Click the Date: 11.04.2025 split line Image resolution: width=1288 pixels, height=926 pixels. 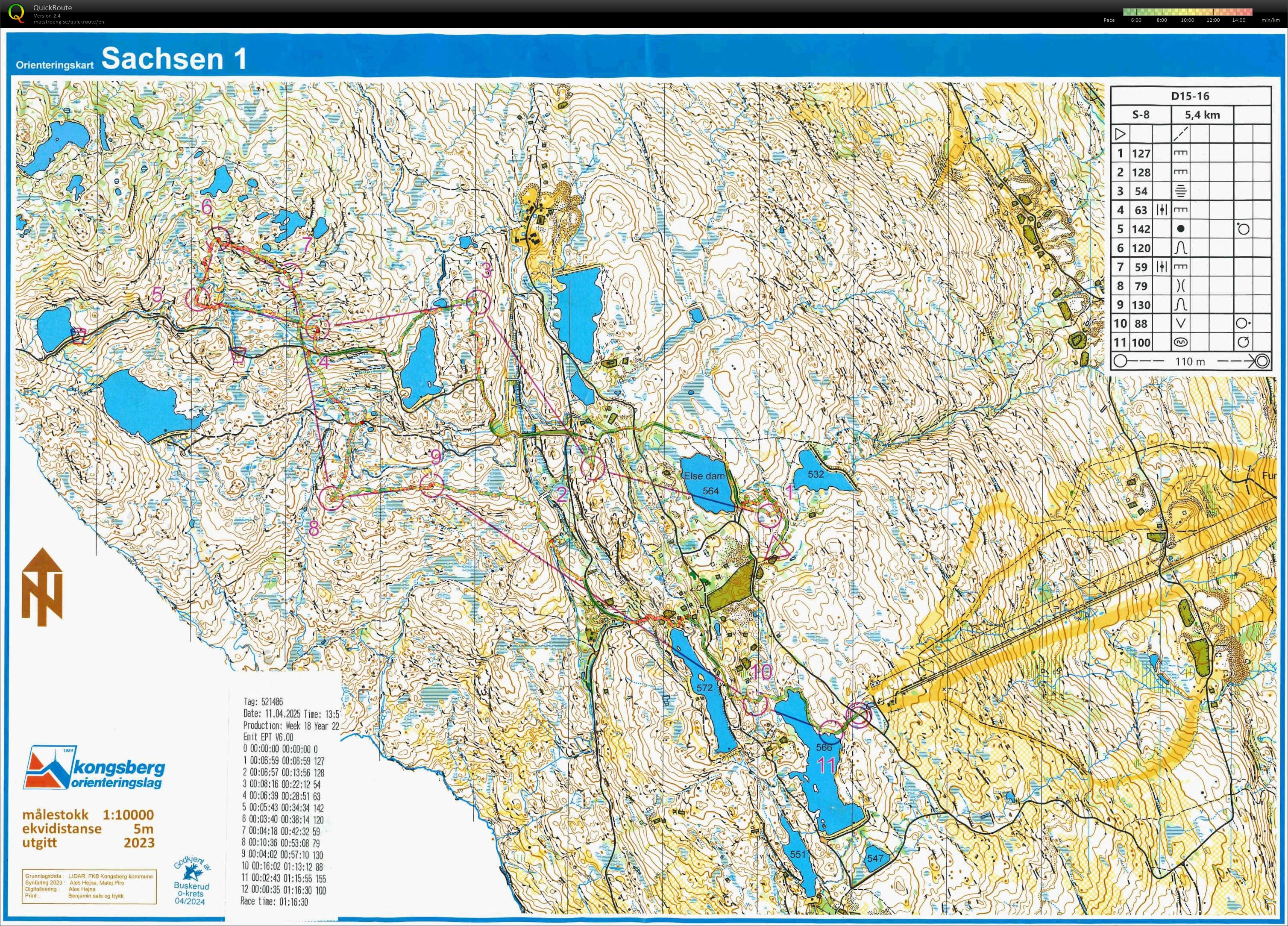[291, 714]
